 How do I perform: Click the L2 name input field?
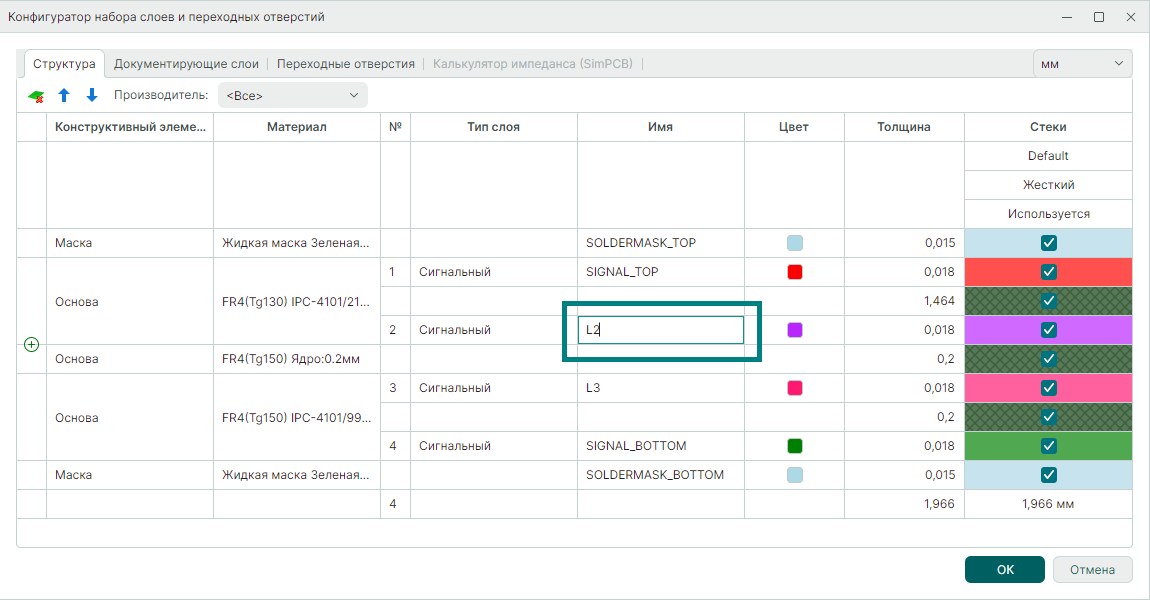[x=660, y=330]
